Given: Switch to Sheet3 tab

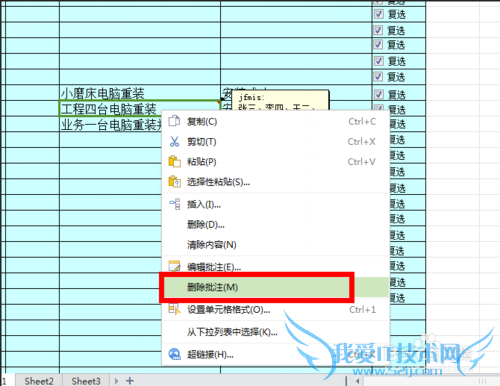Looking at the screenshot, I should (86, 381).
